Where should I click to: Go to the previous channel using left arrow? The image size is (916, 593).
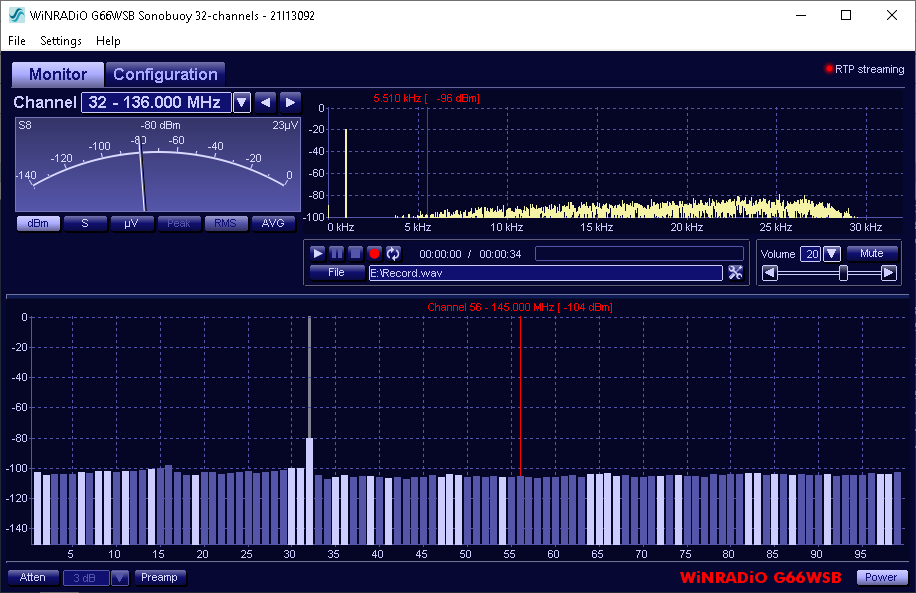[265, 102]
